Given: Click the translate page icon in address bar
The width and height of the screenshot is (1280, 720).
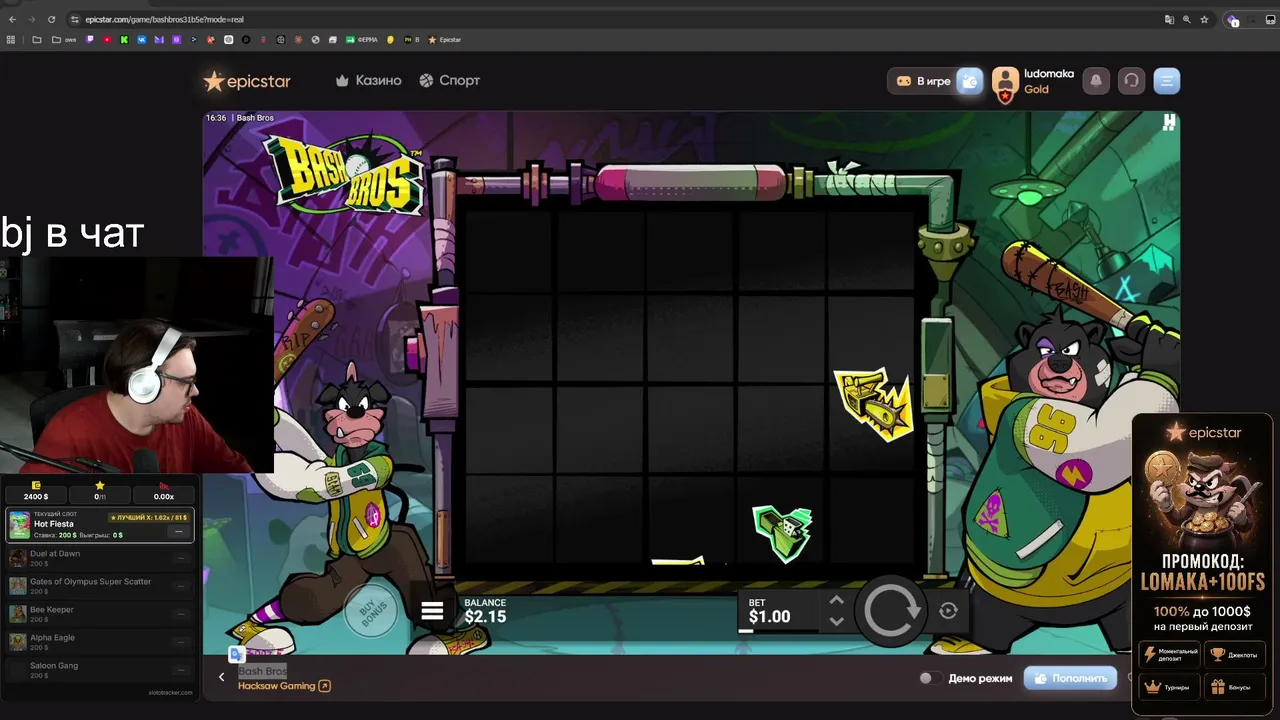Looking at the screenshot, I should coord(1169,19).
